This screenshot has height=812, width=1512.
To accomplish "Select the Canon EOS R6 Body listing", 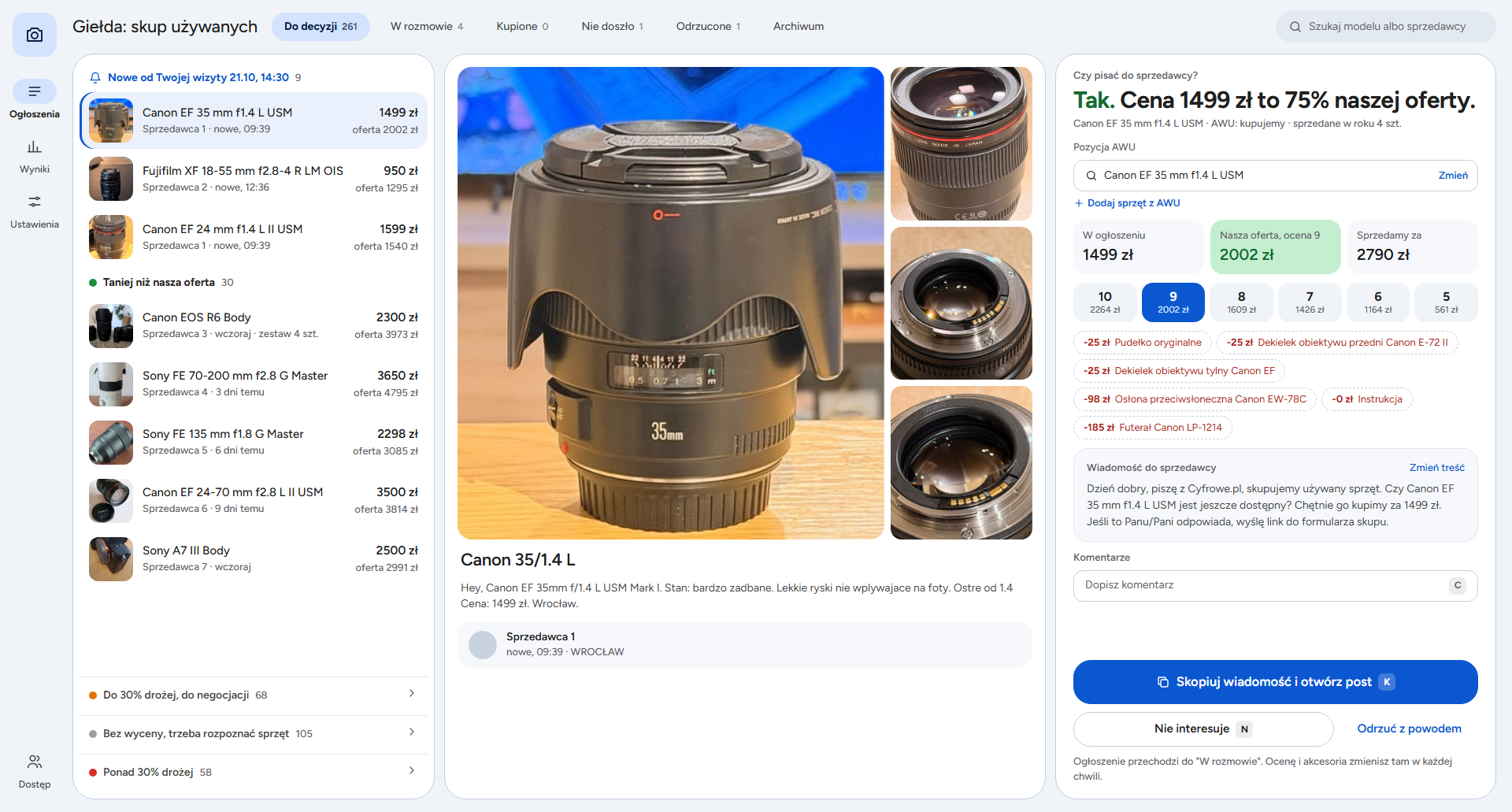I will point(254,325).
